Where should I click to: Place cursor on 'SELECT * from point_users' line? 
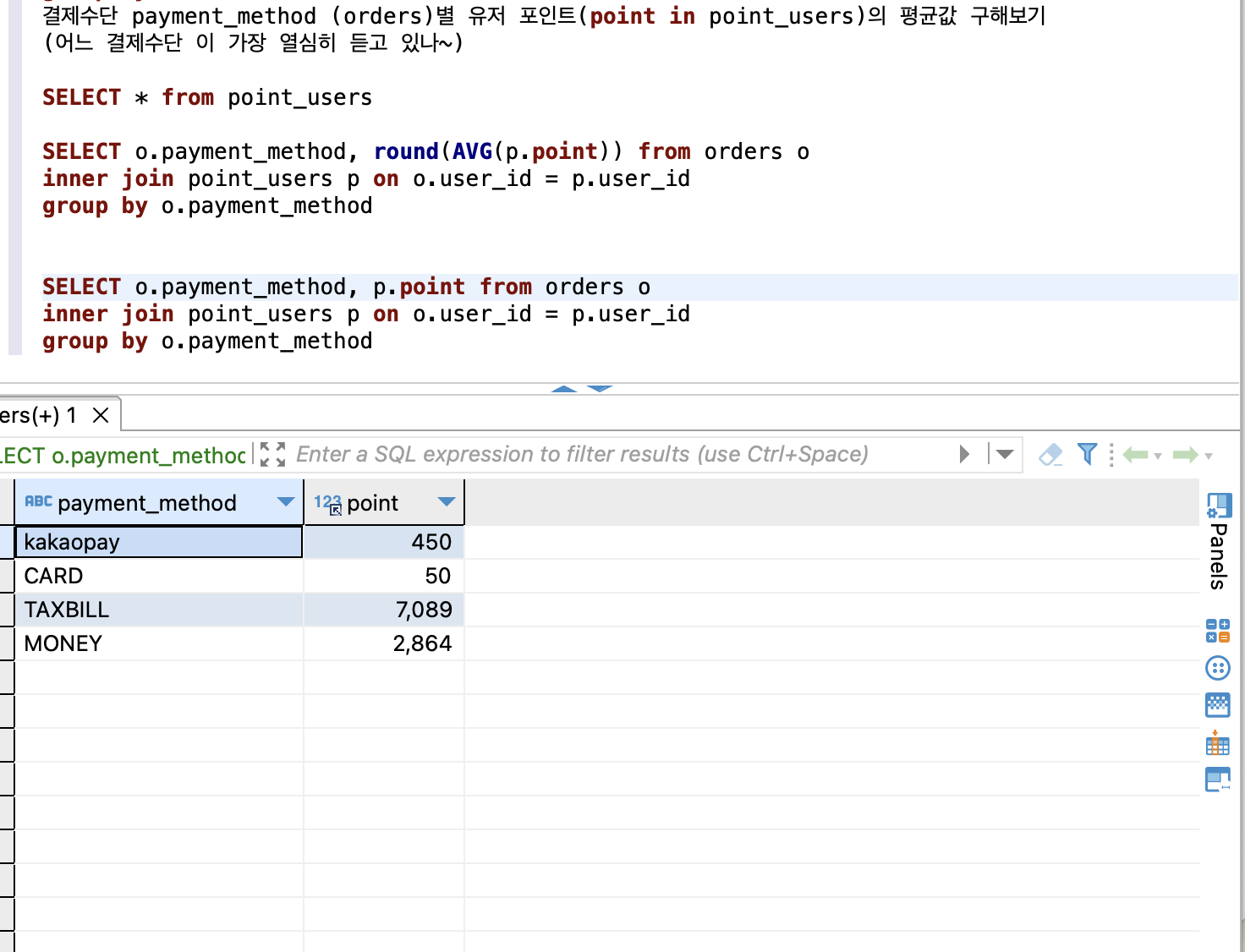pos(207,97)
